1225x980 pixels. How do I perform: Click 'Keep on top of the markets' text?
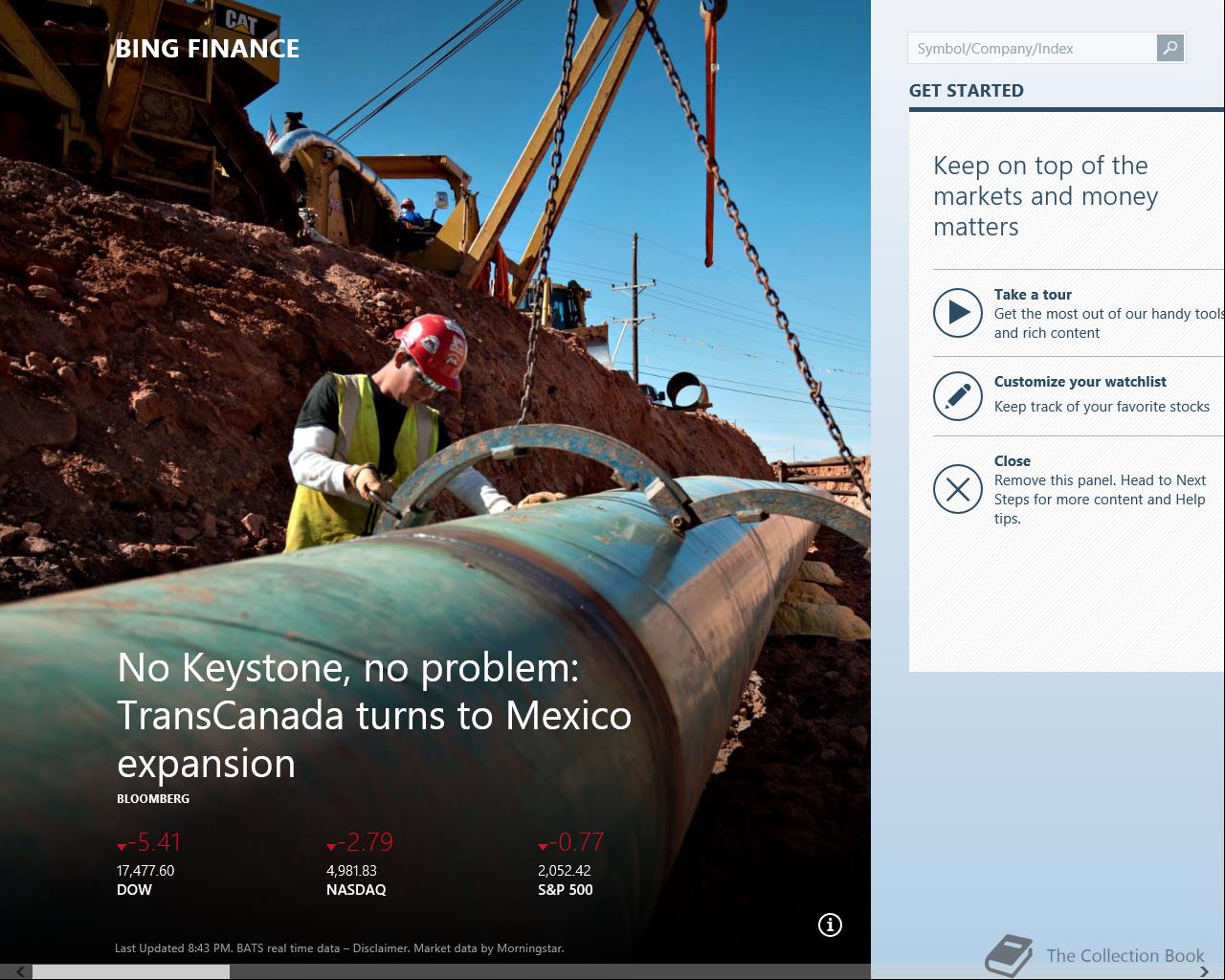[1046, 196]
